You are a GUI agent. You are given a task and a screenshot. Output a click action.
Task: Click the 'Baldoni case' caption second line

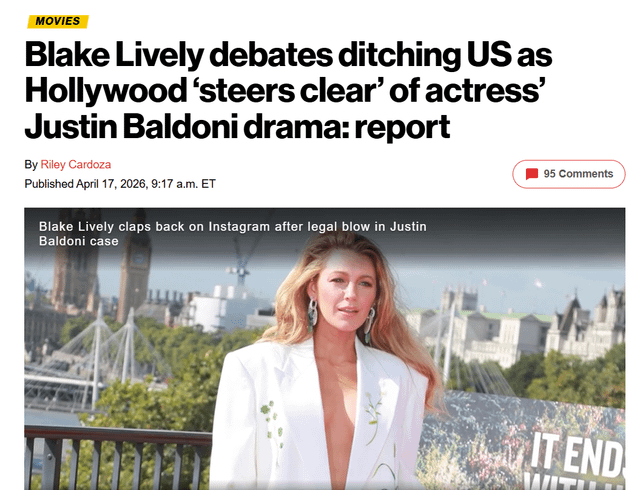[x=79, y=241]
